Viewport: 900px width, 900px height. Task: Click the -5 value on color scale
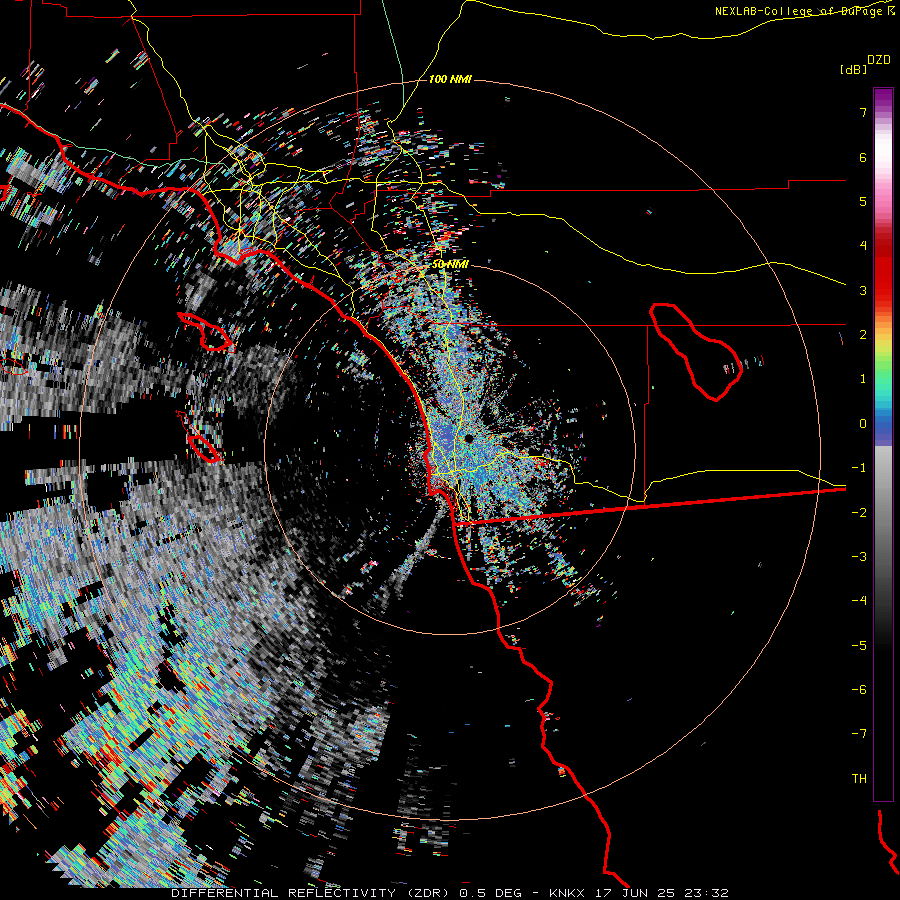coord(859,645)
